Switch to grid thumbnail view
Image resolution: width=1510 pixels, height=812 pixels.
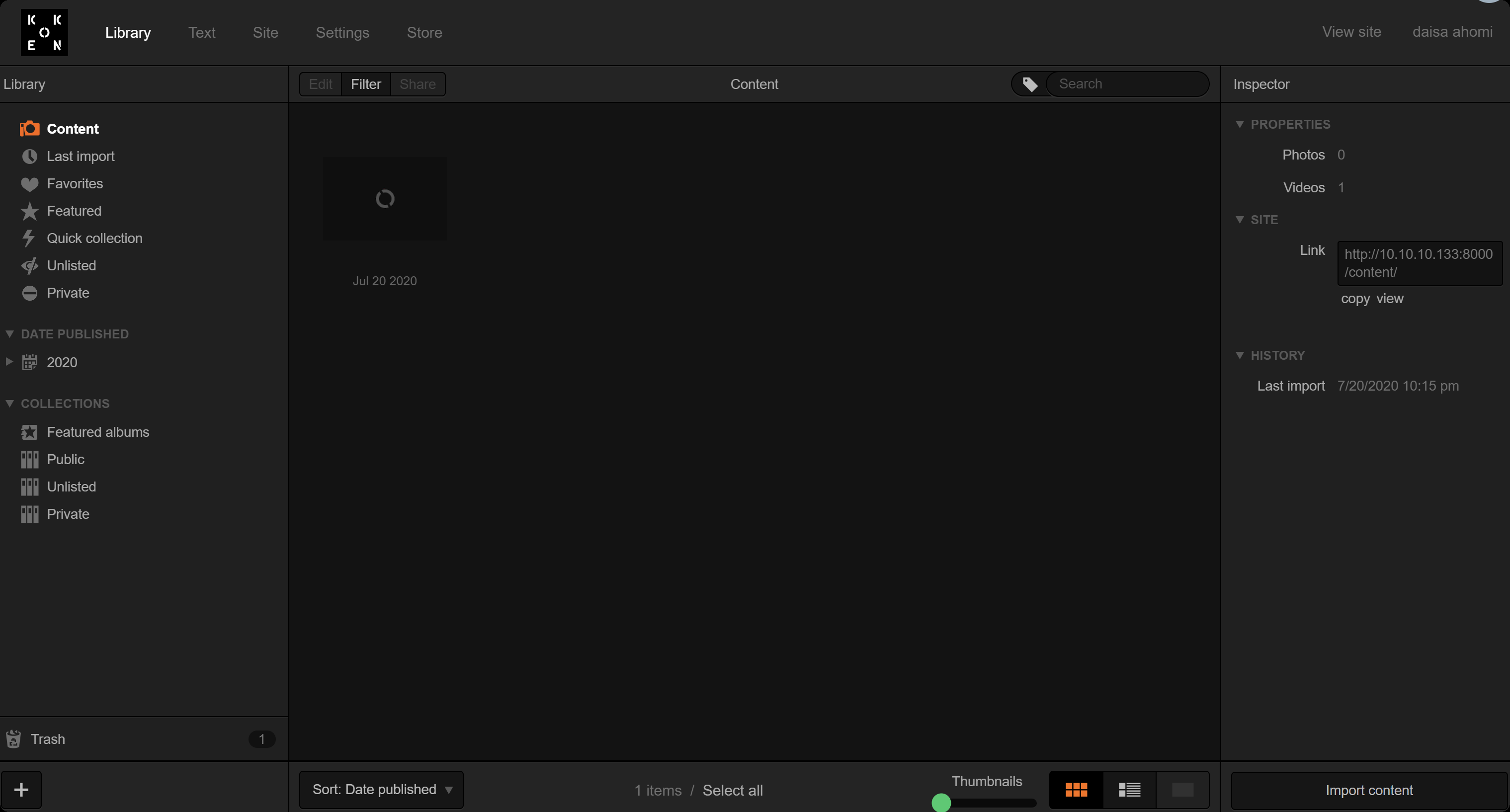click(1076, 790)
